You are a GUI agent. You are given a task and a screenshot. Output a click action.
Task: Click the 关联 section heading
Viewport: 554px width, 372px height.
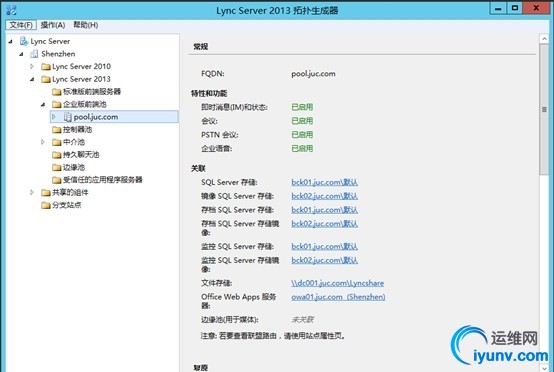(198, 169)
